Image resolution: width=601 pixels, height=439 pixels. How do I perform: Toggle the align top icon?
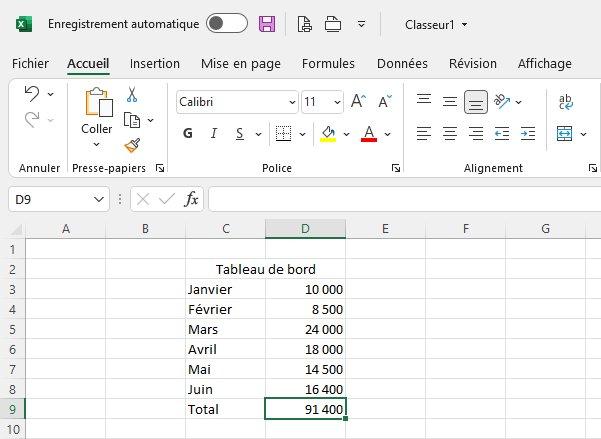coord(424,99)
